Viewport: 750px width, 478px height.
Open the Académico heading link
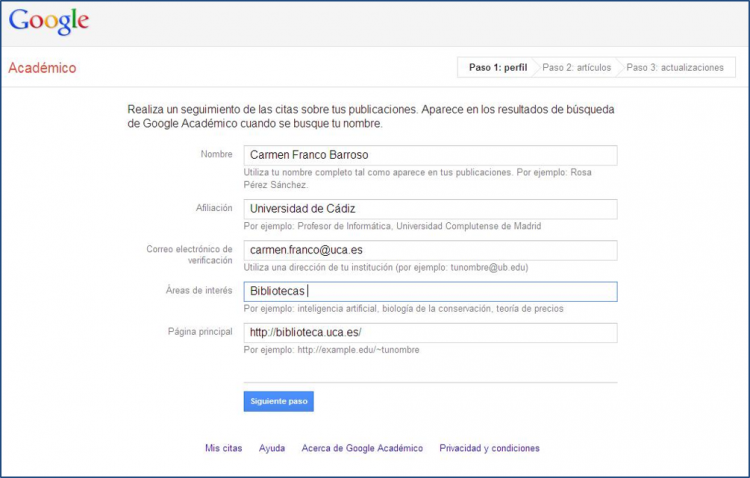[x=42, y=68]
